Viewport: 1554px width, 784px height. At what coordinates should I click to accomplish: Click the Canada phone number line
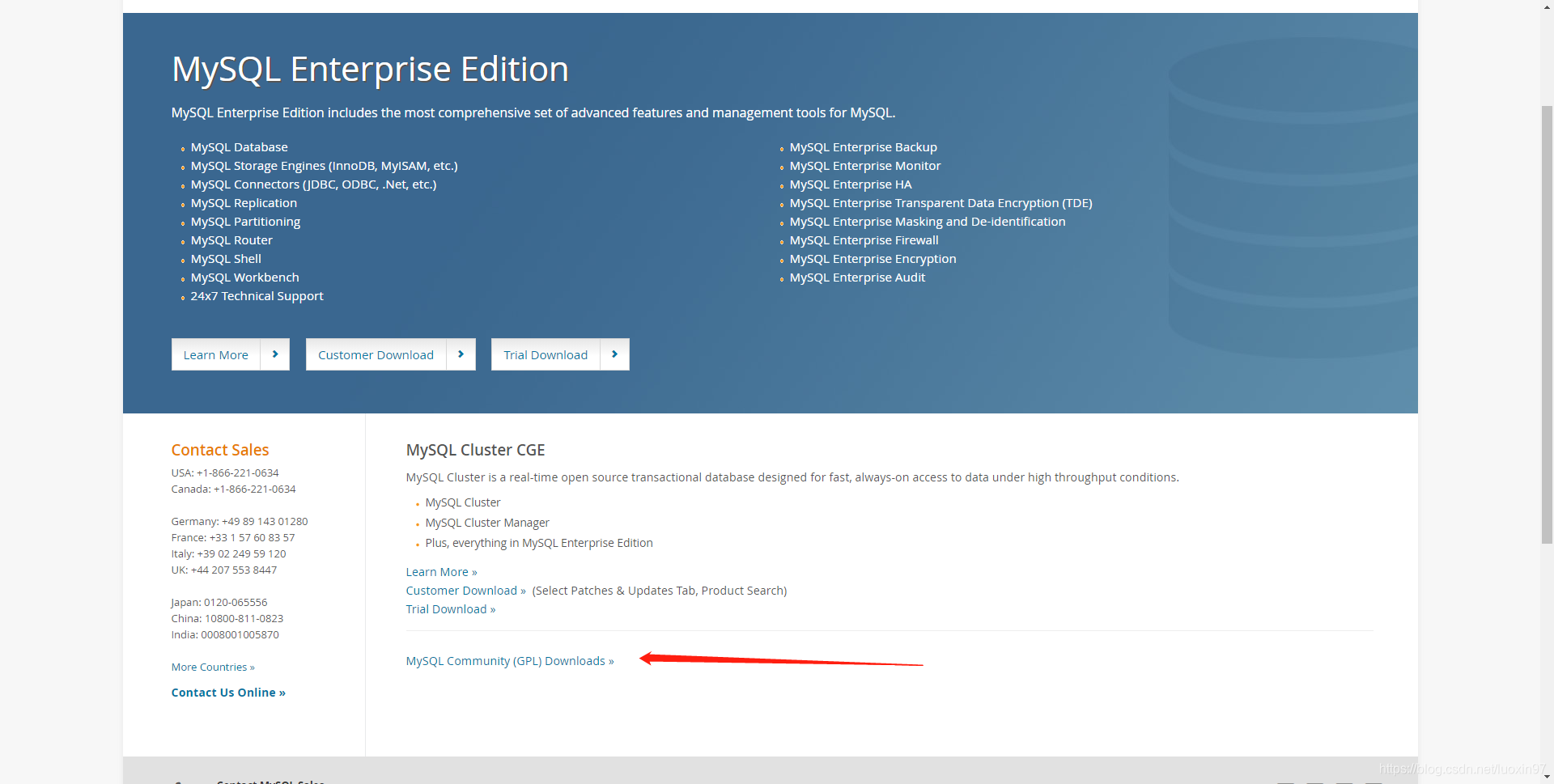click(234, 489)
